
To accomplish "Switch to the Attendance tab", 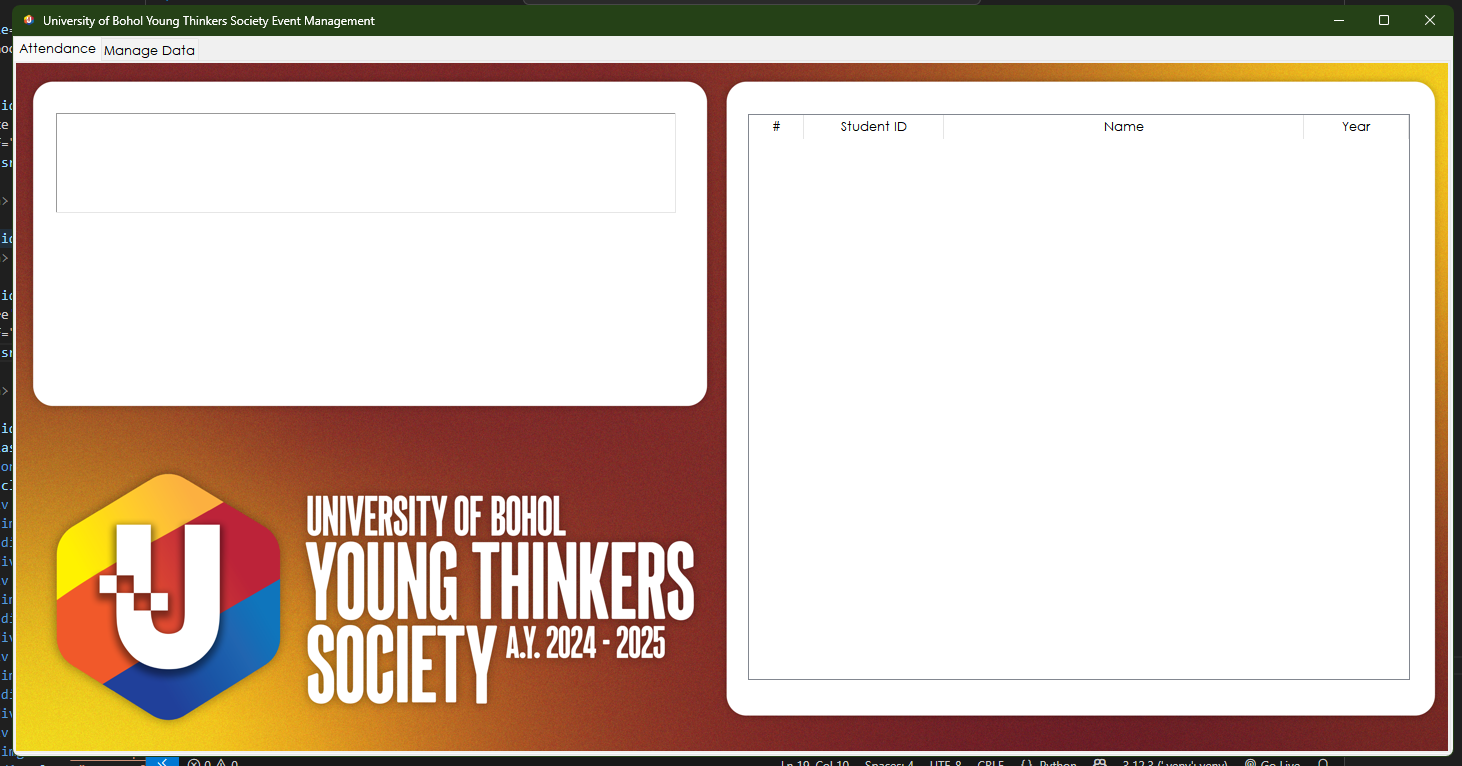I will [58, 48].
